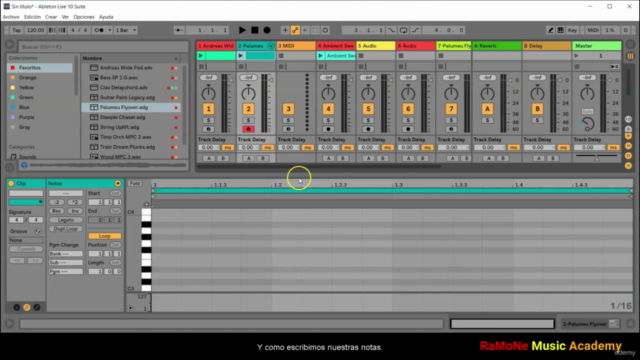Open the Edición menu
The height and width of the screenshot is (360, 640).
point(32,17)
